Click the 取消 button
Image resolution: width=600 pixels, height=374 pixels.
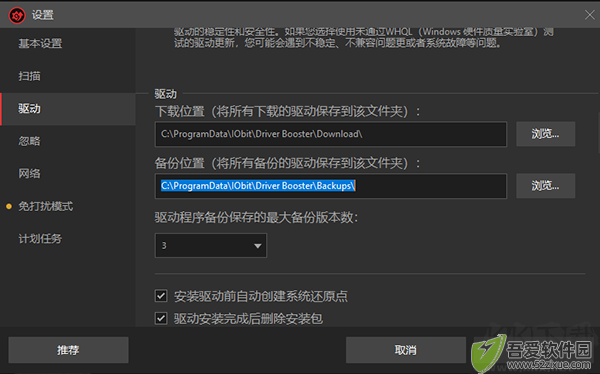406,350
